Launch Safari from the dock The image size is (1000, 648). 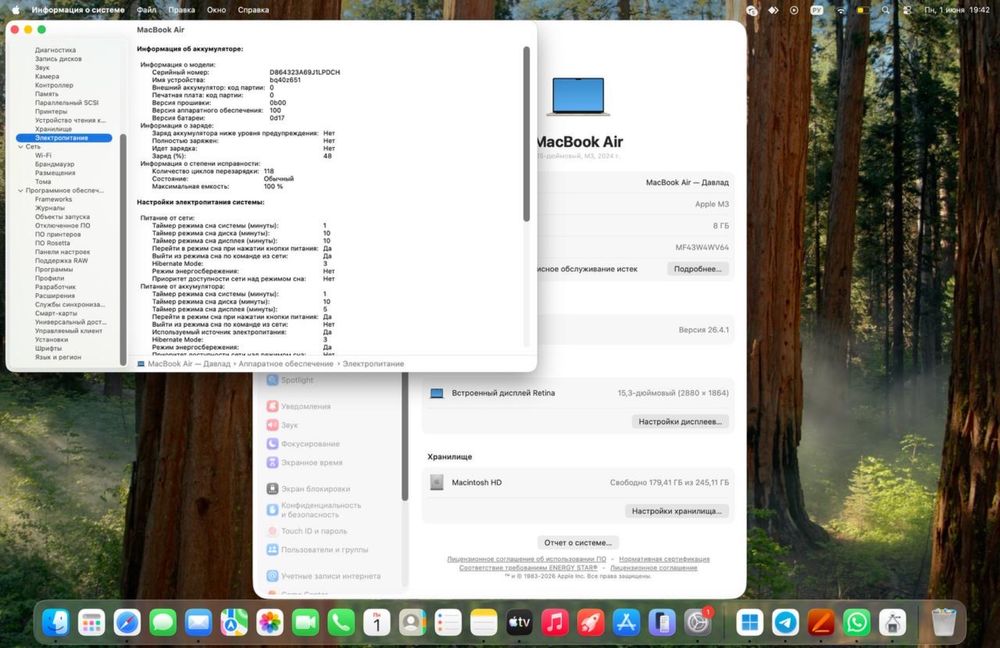pos(127,622)
